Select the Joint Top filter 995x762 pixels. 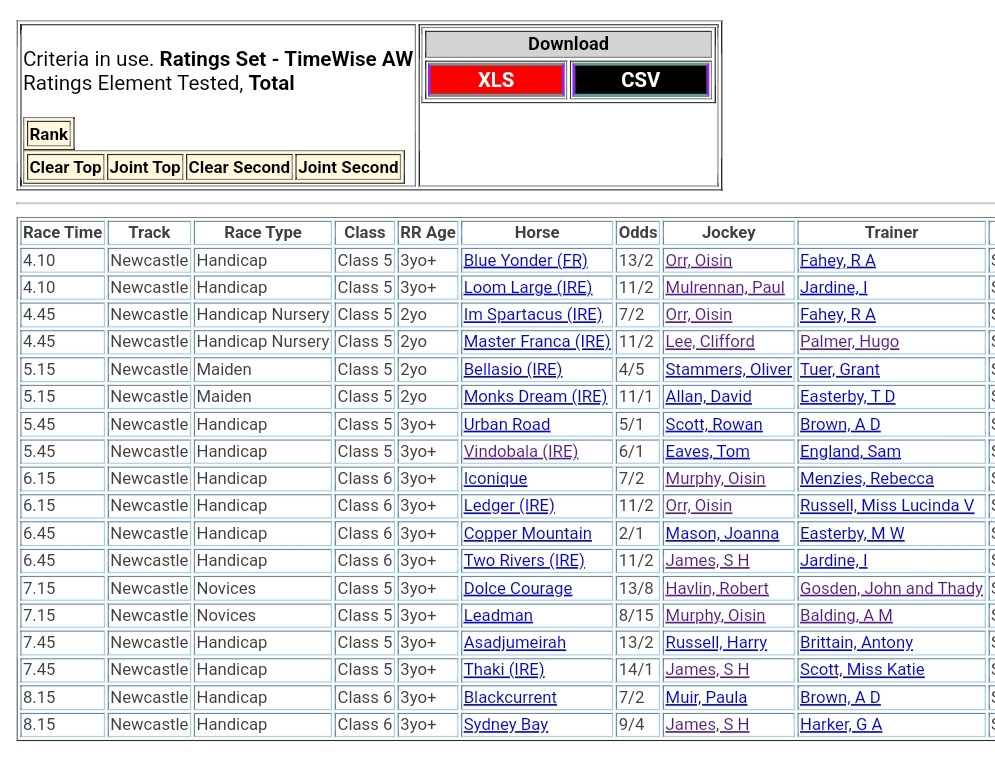145,167
